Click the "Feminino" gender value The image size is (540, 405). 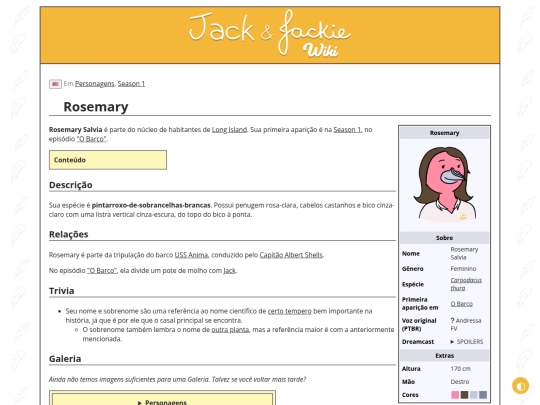pos(463,269)
